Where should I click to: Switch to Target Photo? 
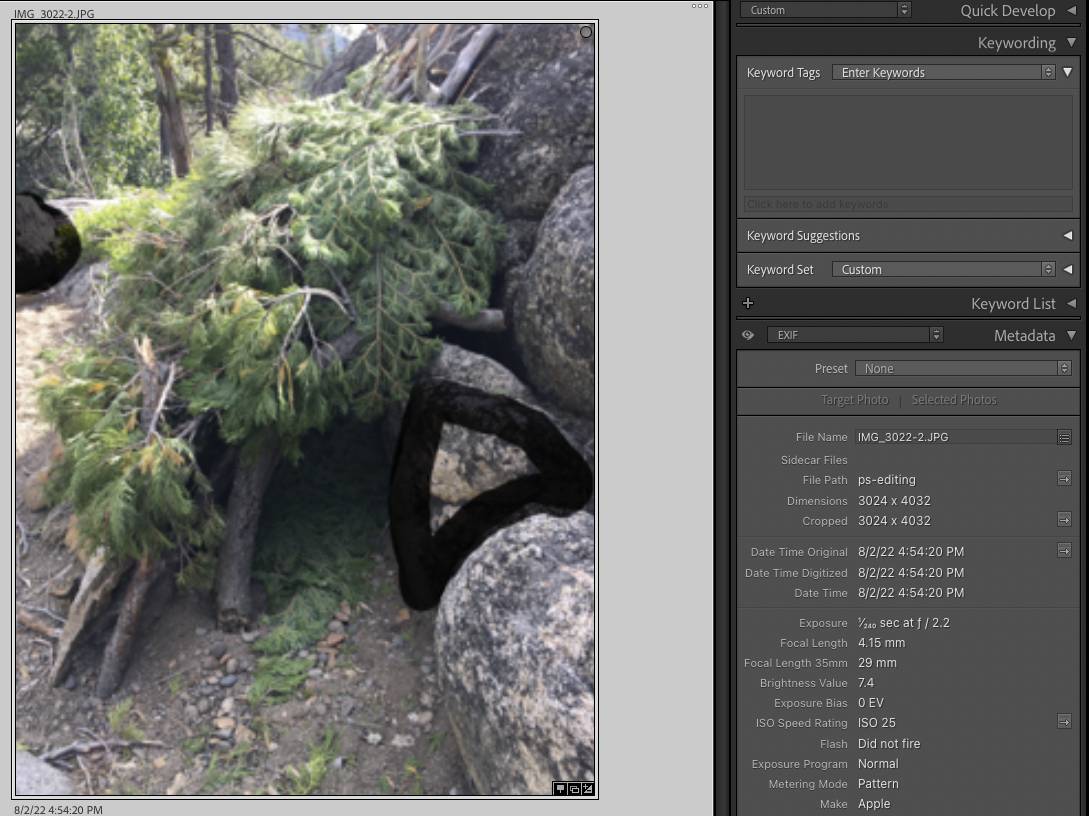(x=855, y=400)
